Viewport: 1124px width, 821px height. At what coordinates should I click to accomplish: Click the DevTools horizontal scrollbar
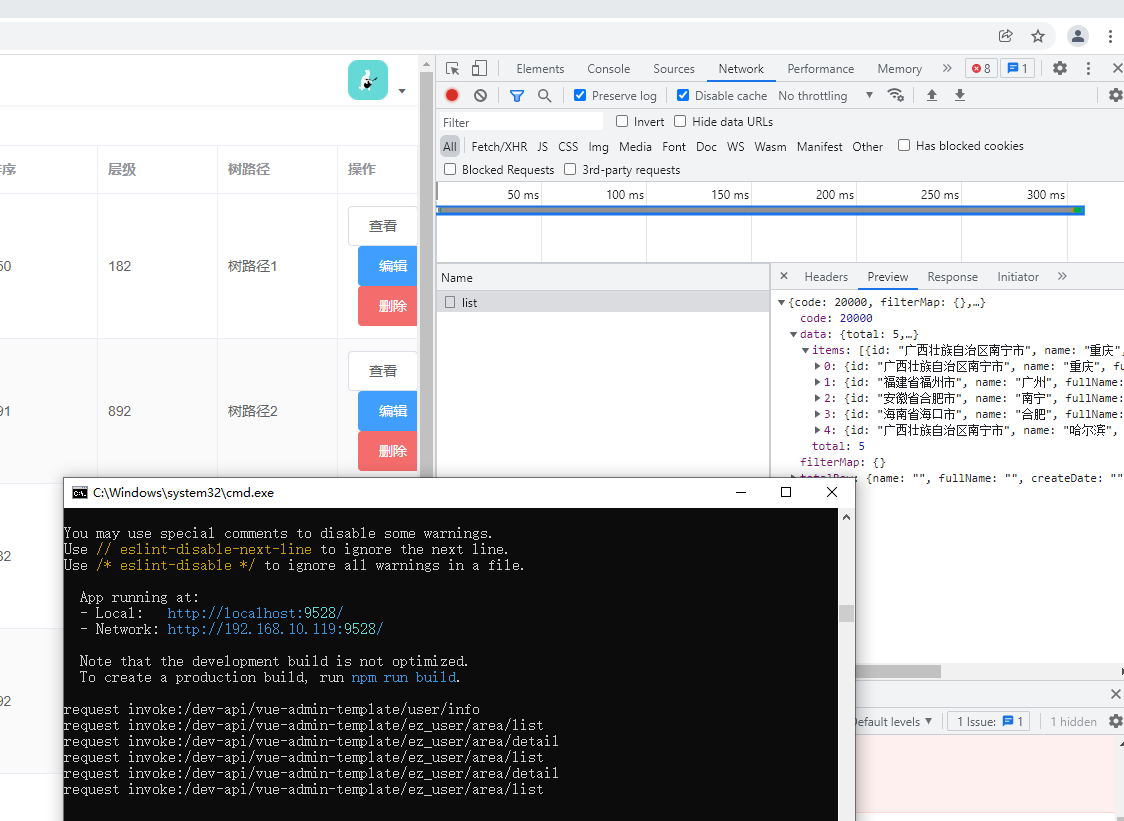coord(898,671)
